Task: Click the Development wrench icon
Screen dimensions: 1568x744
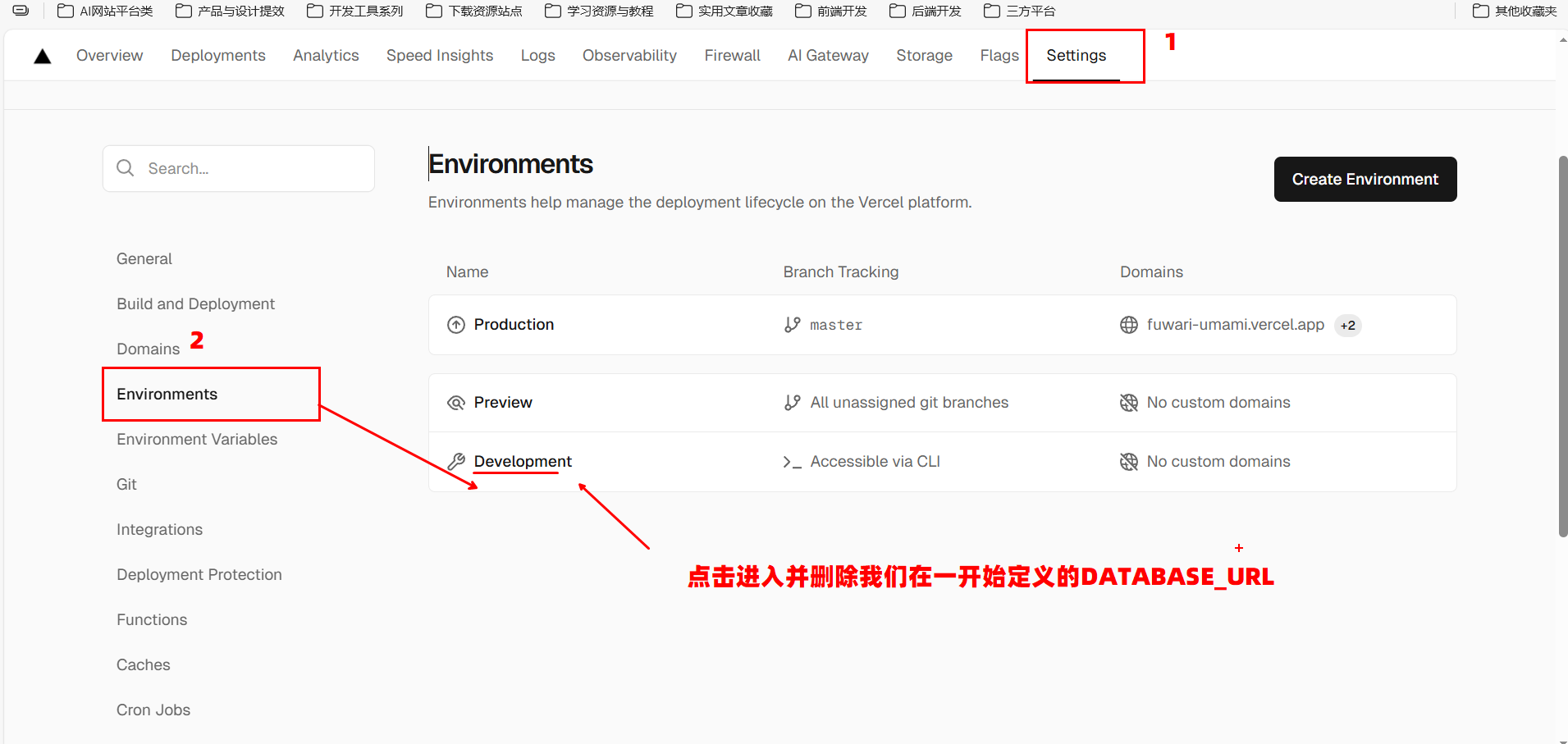Action: tap(456, 462)
